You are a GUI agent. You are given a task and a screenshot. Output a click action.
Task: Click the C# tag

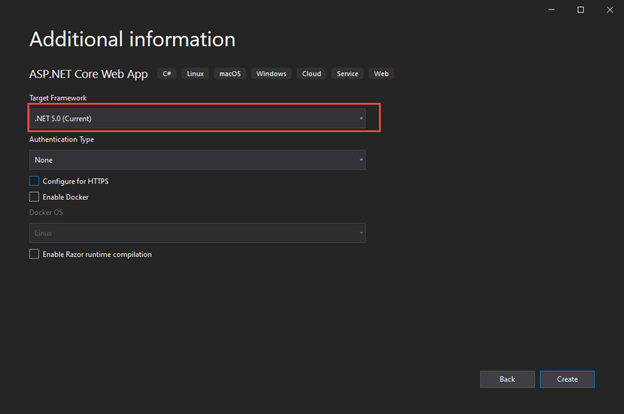click(167, 74)
